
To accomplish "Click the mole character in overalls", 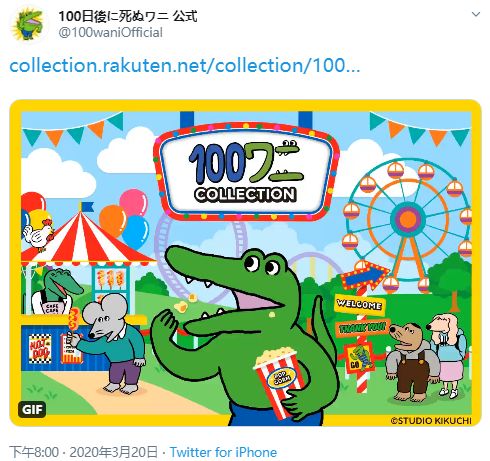I will (411, 361).
